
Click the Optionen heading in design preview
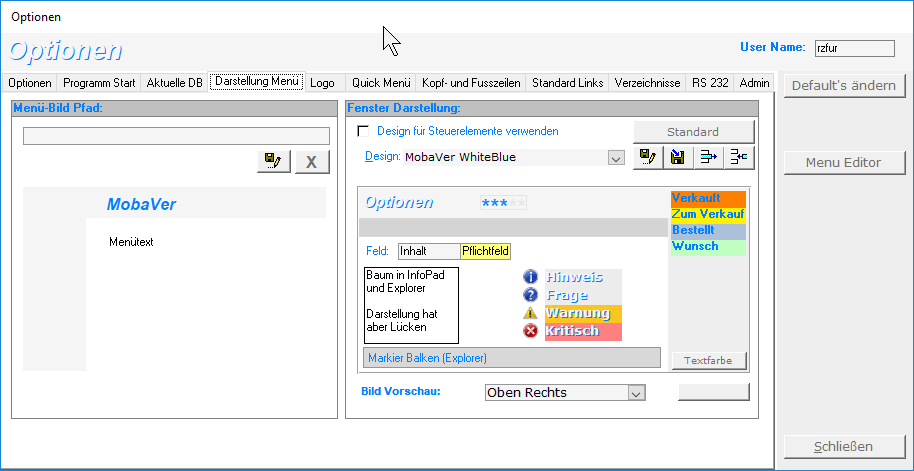pyautogui.click(x=399, y=203)
